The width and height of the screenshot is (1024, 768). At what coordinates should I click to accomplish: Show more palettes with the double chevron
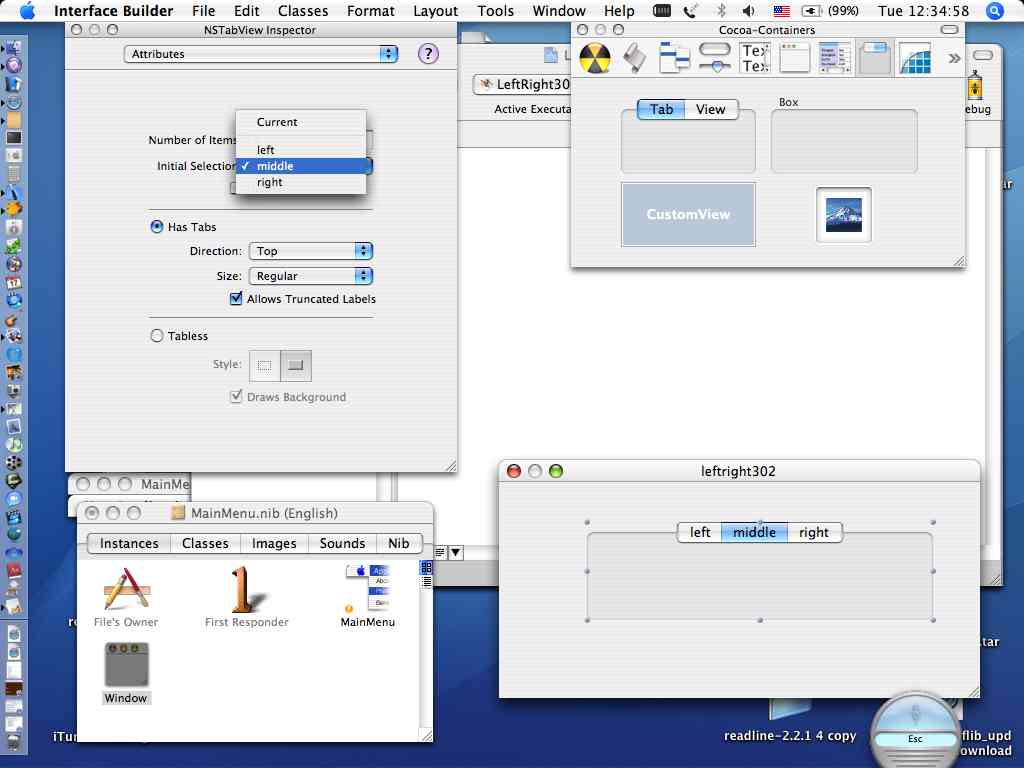pyautogui.click(x=954, y=58)
